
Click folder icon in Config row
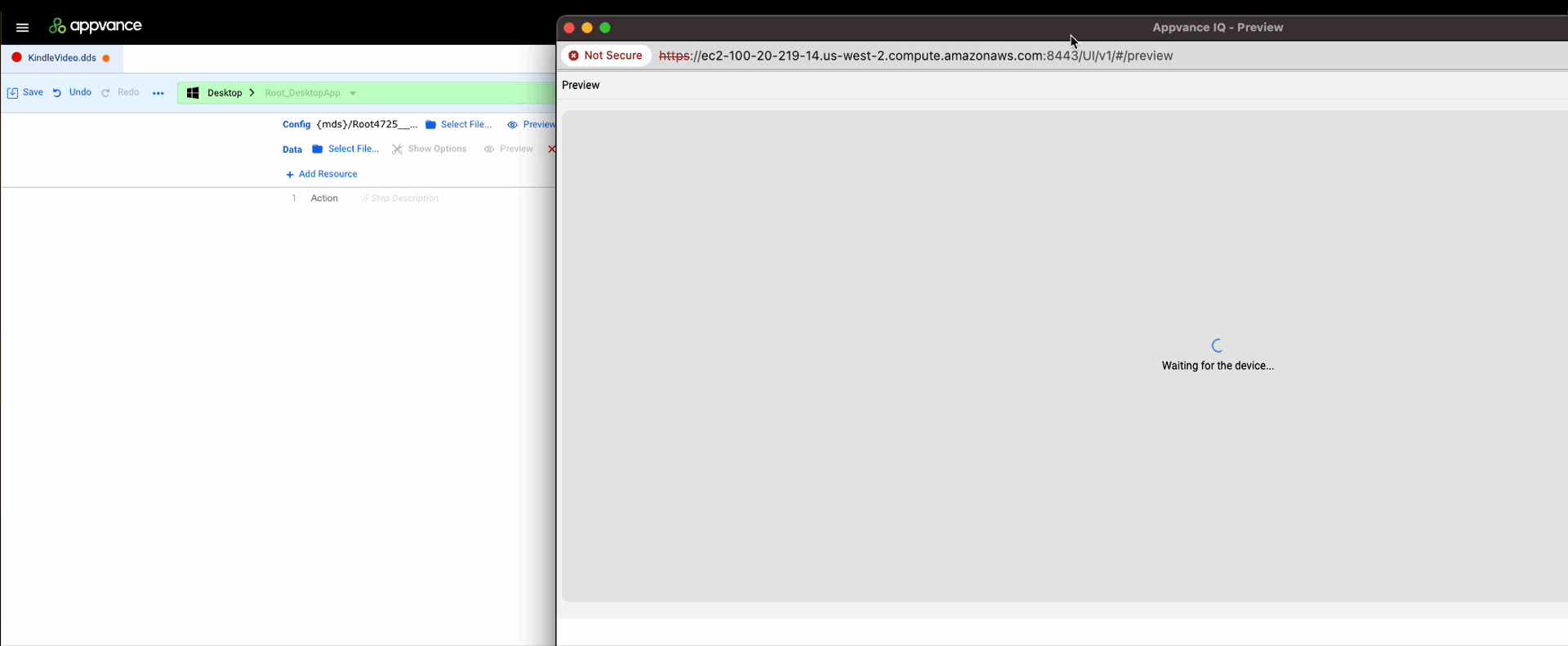coord(430,125)
